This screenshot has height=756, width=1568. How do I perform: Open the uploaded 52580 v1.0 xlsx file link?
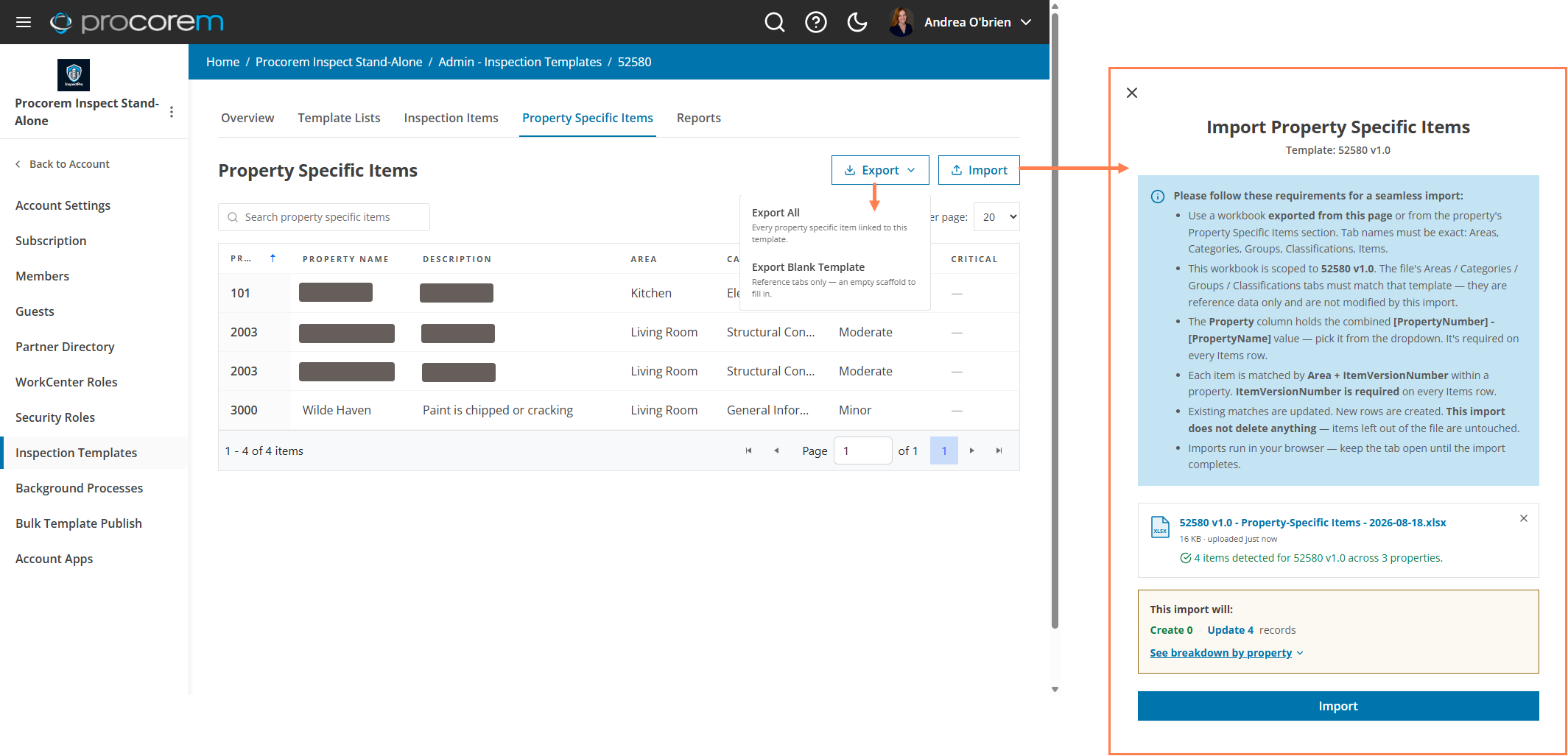pyautogui.click(x=1312, y=523)
